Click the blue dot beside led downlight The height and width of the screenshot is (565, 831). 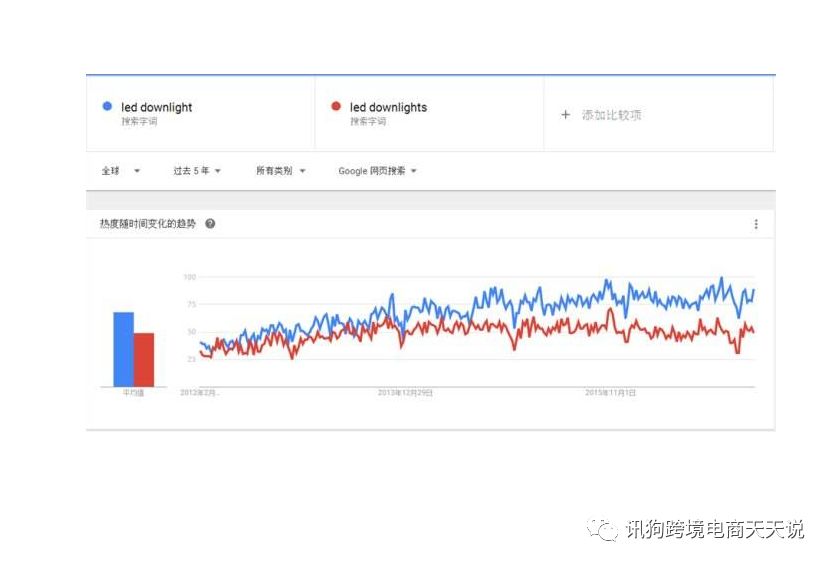(108, 107)
